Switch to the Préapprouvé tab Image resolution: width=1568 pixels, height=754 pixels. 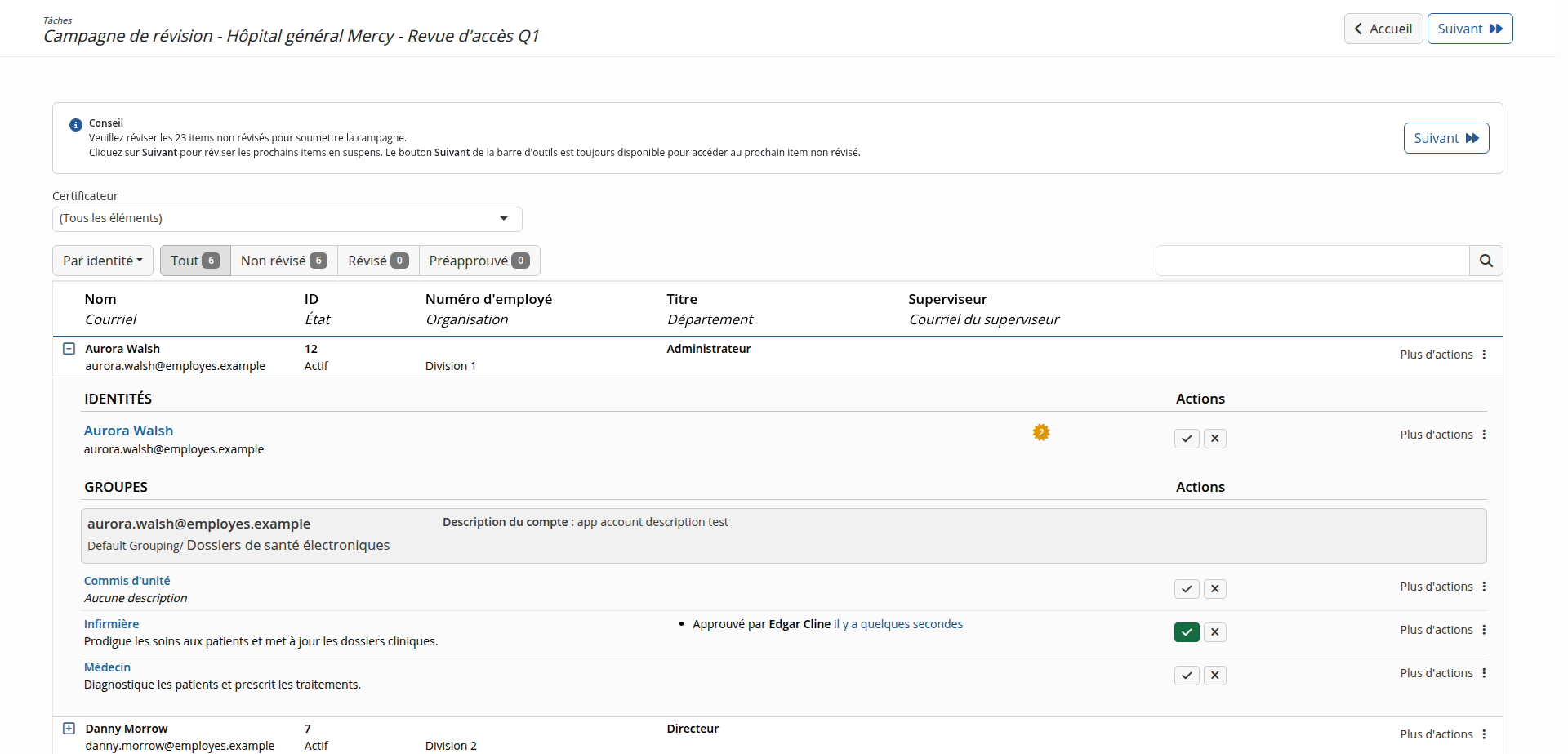pyautogui.click(x=479, y=261)
